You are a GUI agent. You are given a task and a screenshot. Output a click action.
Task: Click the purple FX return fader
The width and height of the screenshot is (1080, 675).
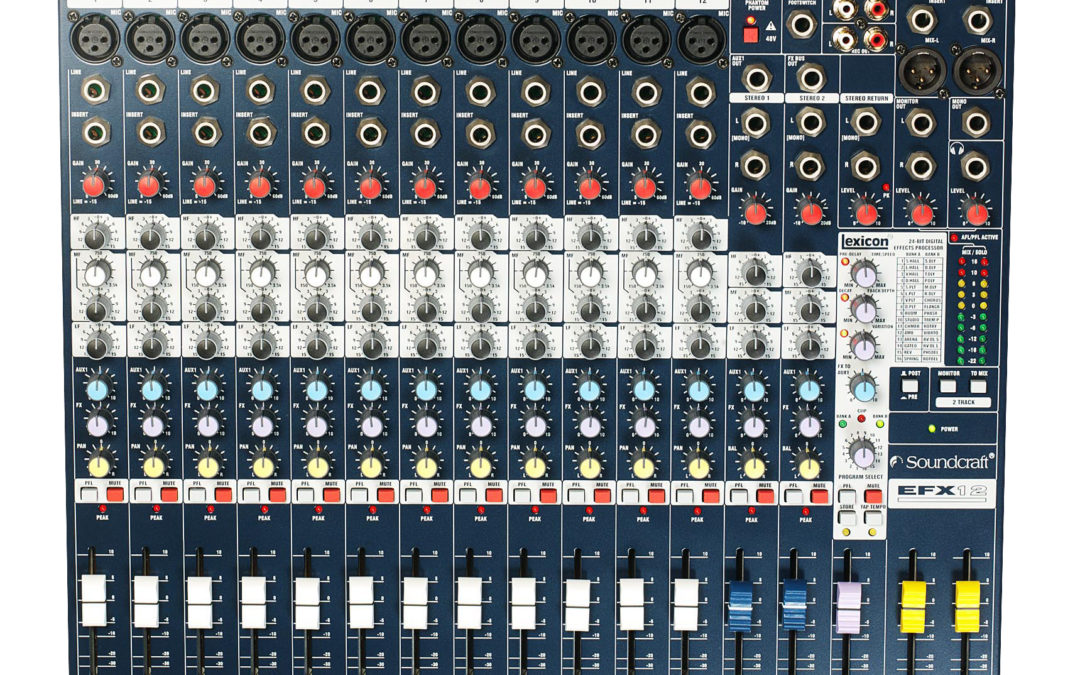pos(848,607)
